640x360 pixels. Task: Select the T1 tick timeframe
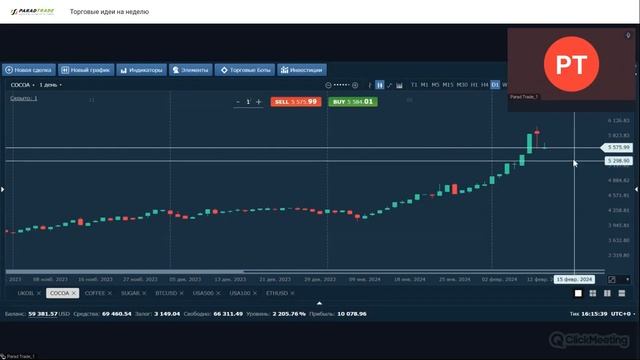pyautogui.click(x=414, y=84)
